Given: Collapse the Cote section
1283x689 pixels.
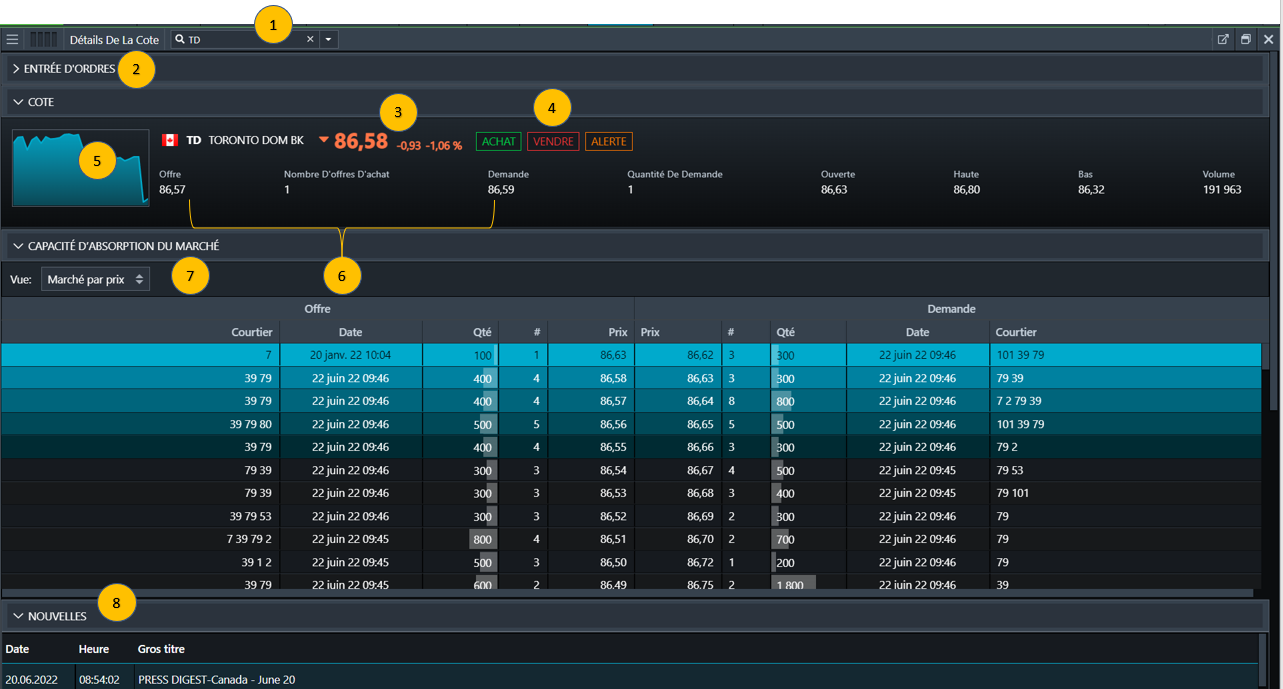Looking at the screenshot, I should [x=18, y=102].
